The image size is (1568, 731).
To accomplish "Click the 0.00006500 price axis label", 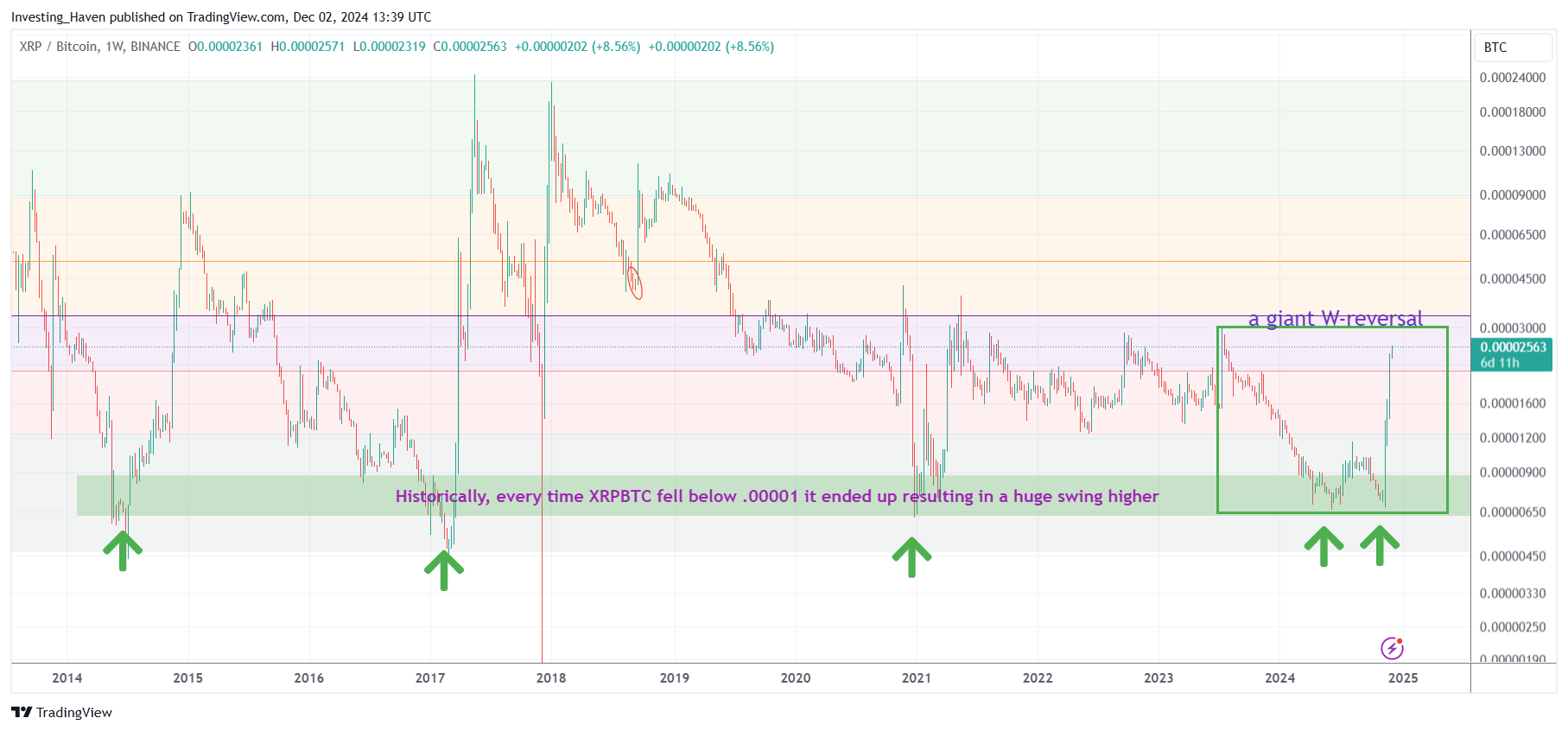I will [x=1513, y=235].
